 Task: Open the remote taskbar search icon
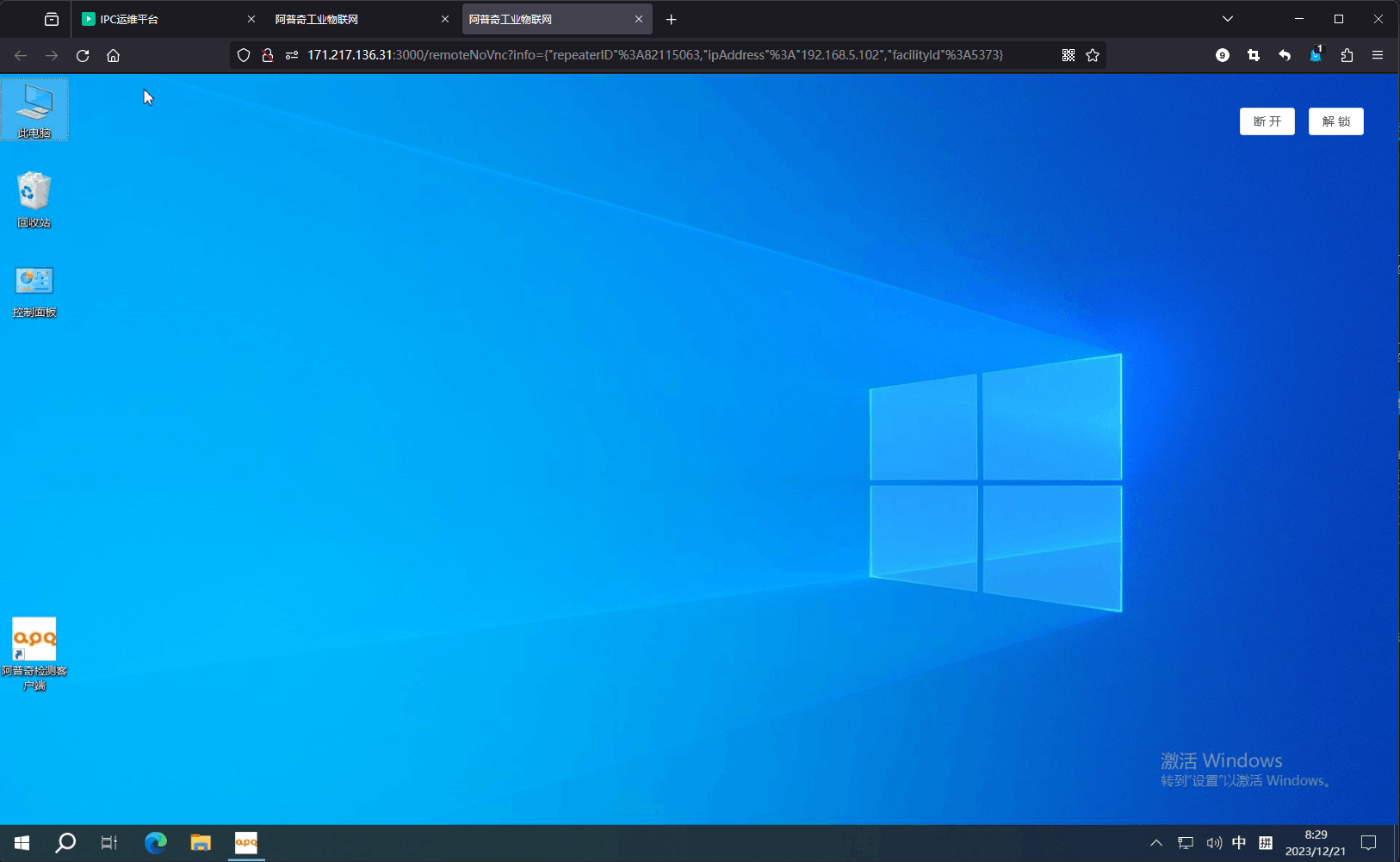pyautogui.click(x=65, y=843)
